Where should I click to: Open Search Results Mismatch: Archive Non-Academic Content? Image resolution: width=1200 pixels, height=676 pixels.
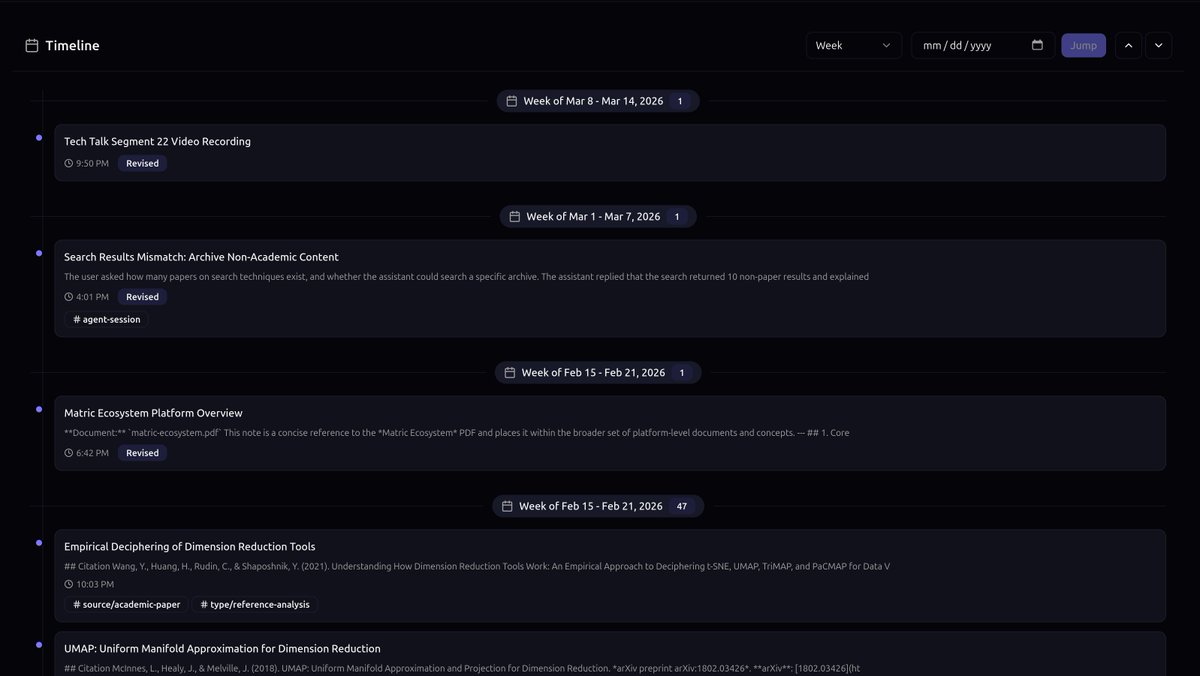coord(610,288)
